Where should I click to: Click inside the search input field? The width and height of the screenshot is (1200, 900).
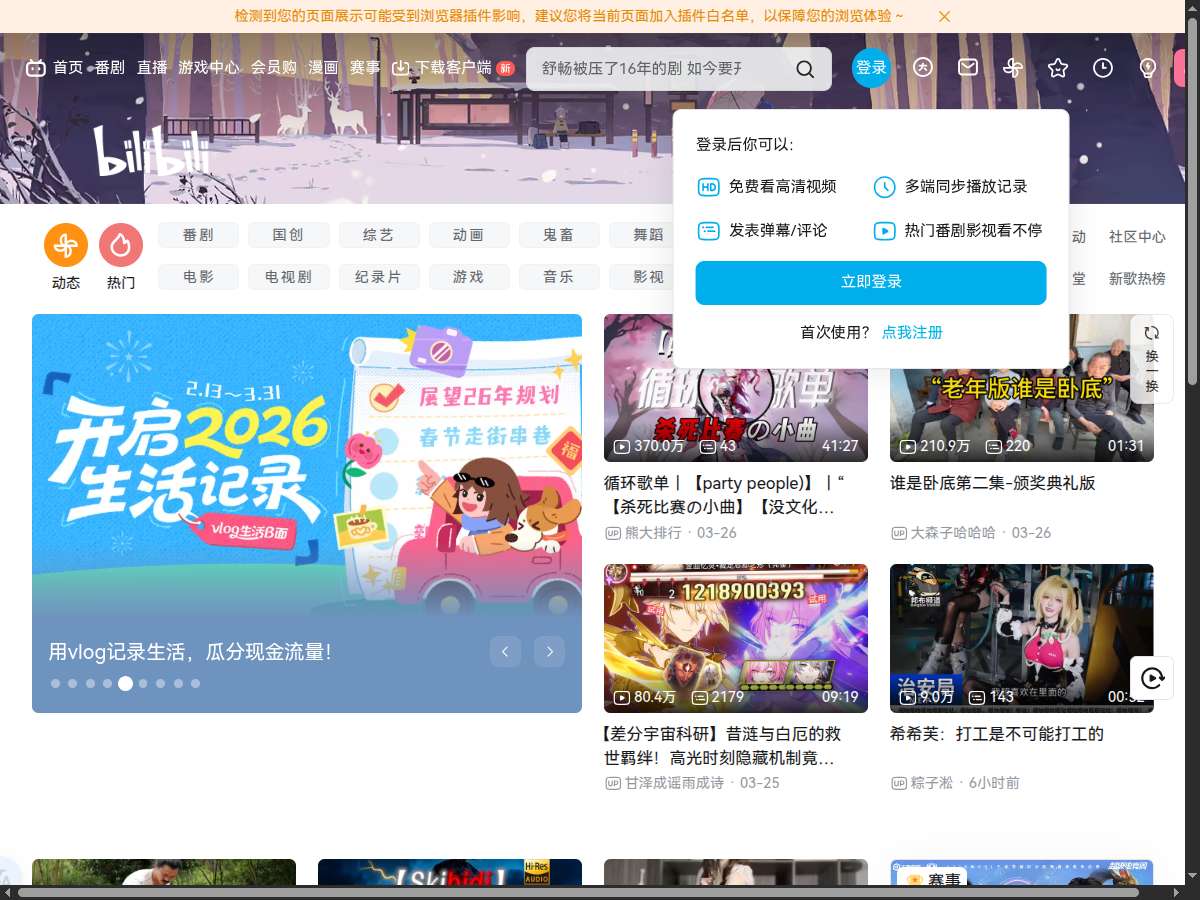tap(660, 69)
